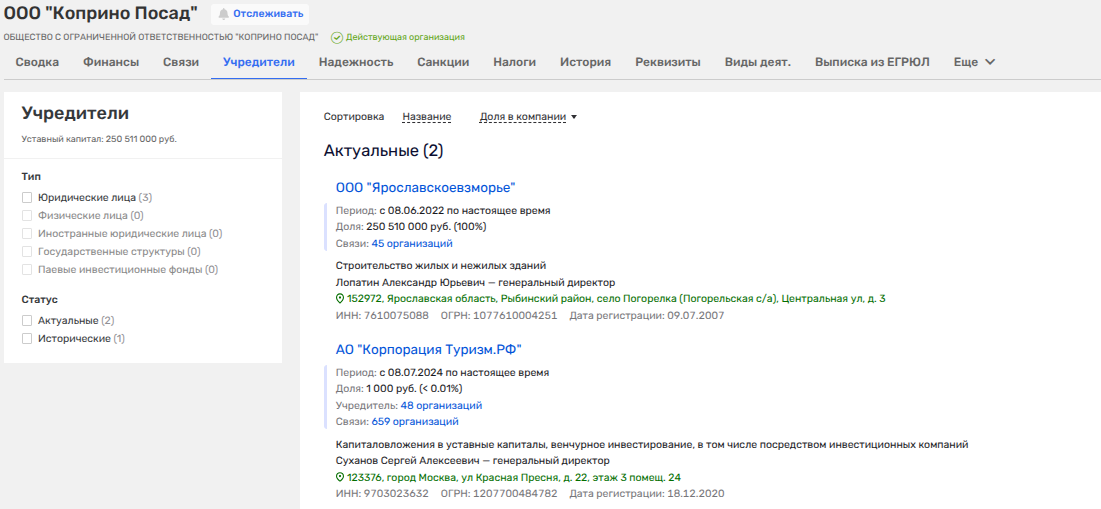Switch to the Финансы tab

pos(110,62)
